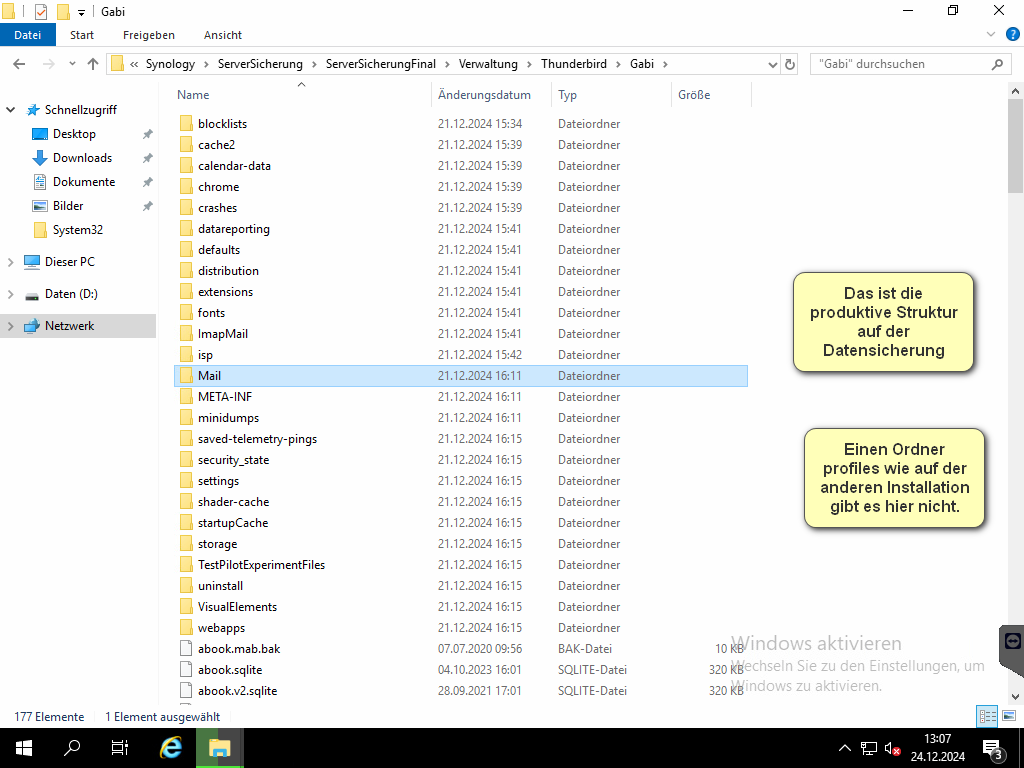Switch to details view layout
Viewport: 1024px width, 768px height.
[987, 716]
